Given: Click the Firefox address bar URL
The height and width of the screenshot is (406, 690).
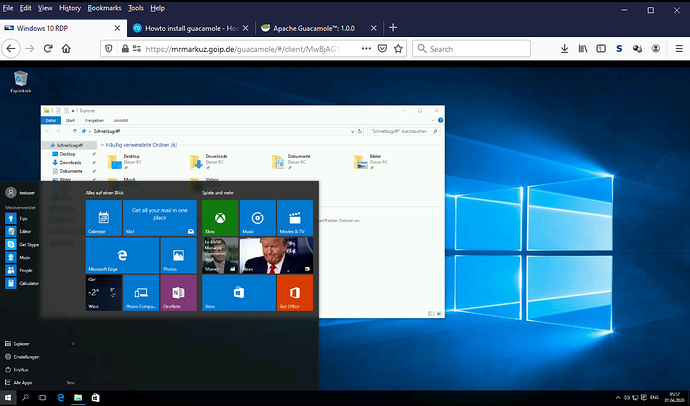Looking at the screenshot, I should pos(242,49).
